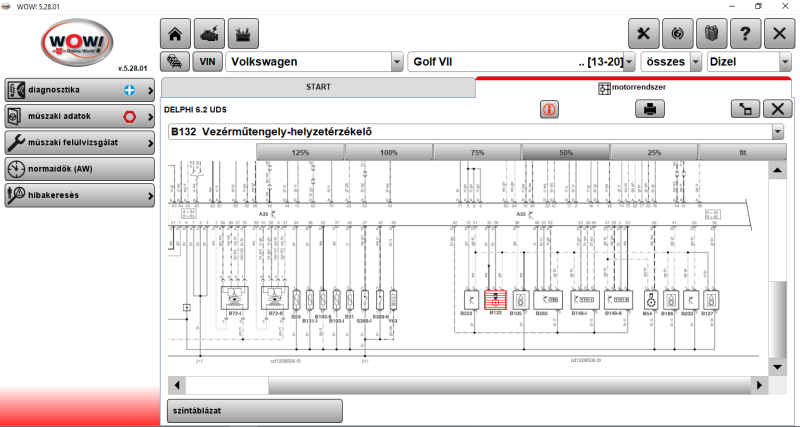
Task: Open műszaki felülvizsgálat menu
Action: click(80, 143)
